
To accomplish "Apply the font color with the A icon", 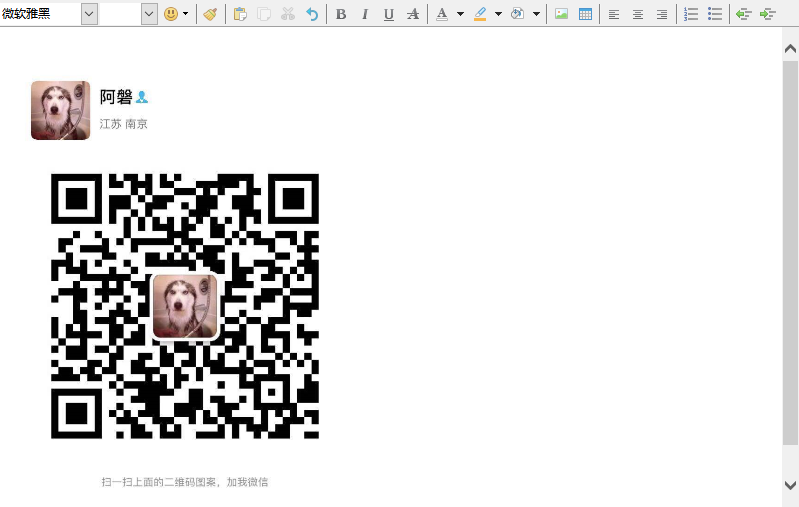I will [x=442, y=14].
